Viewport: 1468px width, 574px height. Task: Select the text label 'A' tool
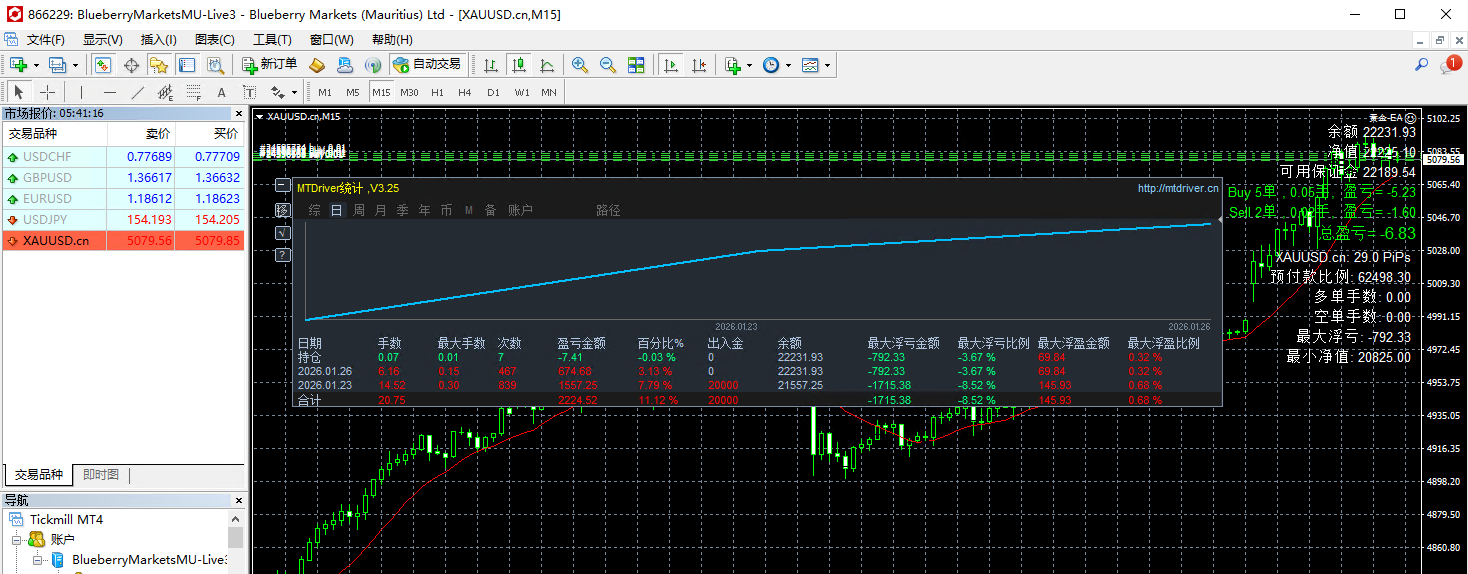point(222,93)
